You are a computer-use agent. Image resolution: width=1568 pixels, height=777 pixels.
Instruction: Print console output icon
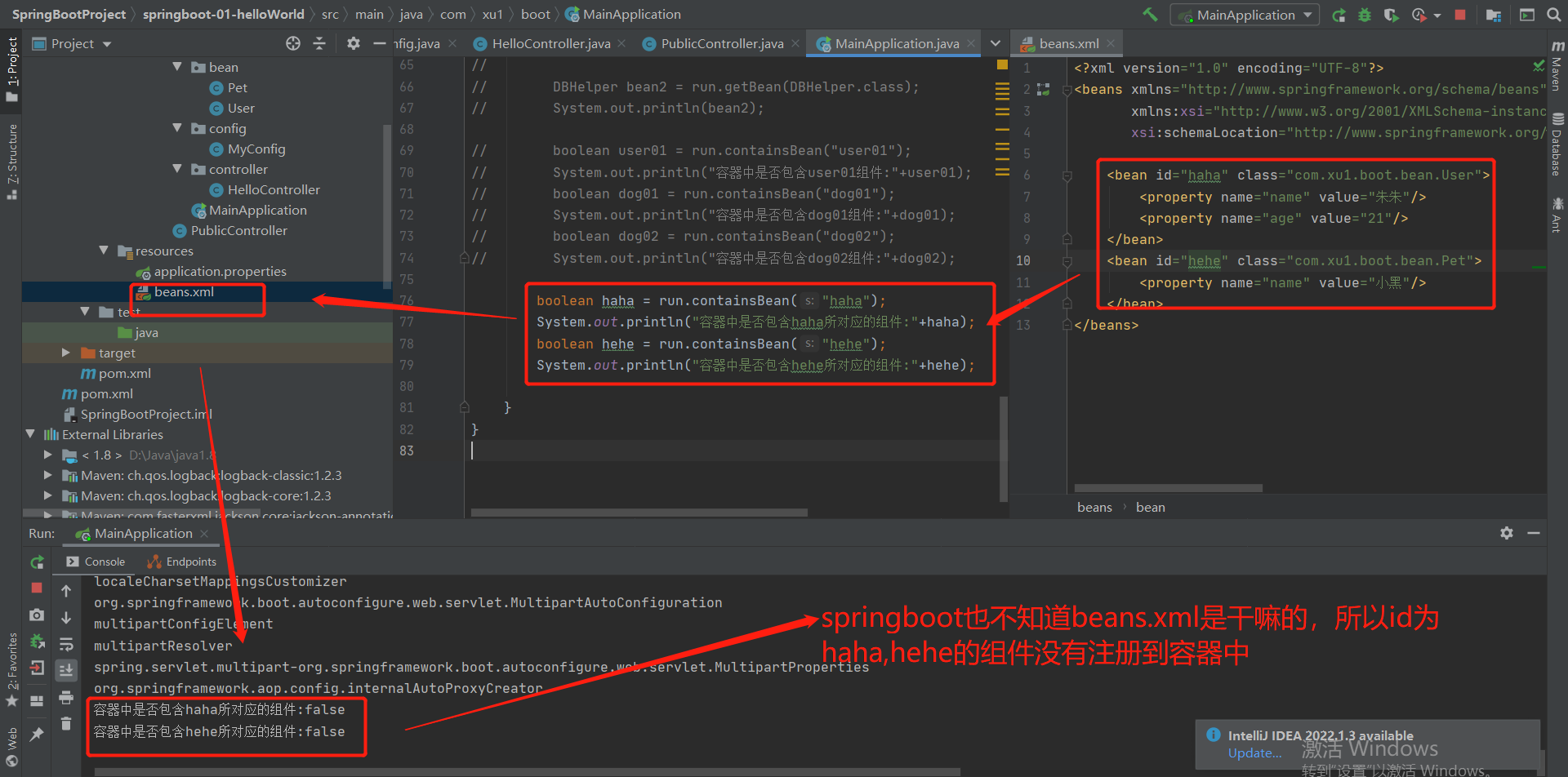[x=66, y=697]
